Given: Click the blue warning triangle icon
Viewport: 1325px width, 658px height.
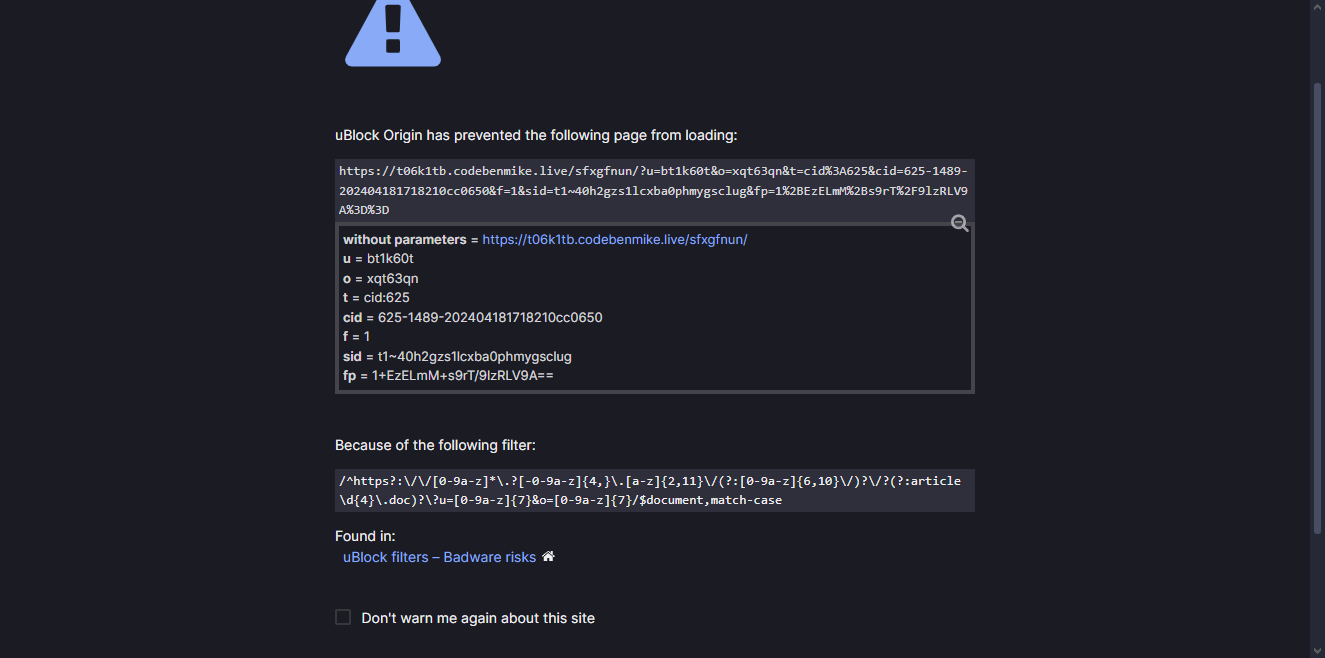Looking at the screenshot, I should pyautogui.click(x=392, y=35).
